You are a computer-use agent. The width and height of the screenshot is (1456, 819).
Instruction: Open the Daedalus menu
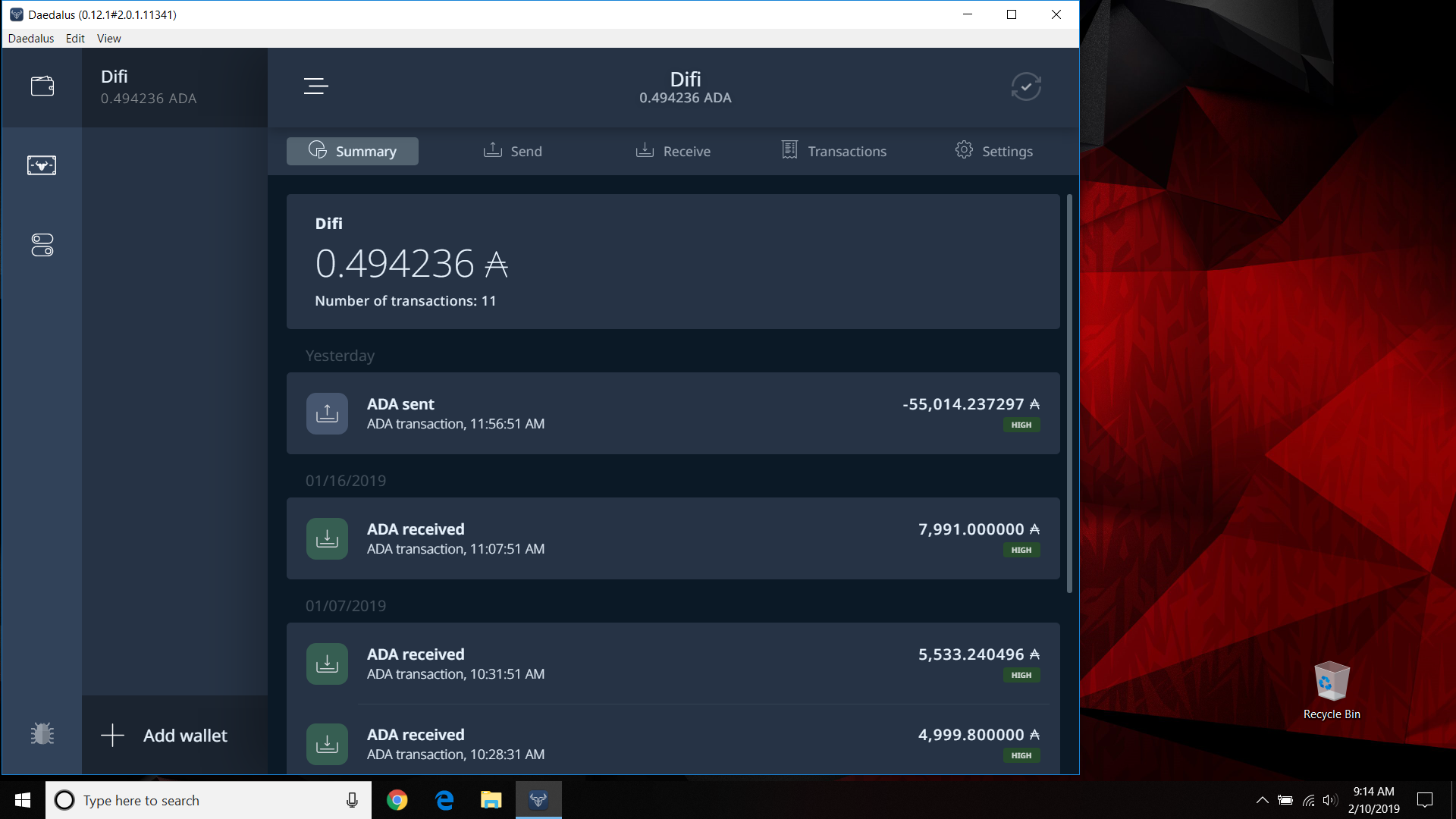[31, 39]
